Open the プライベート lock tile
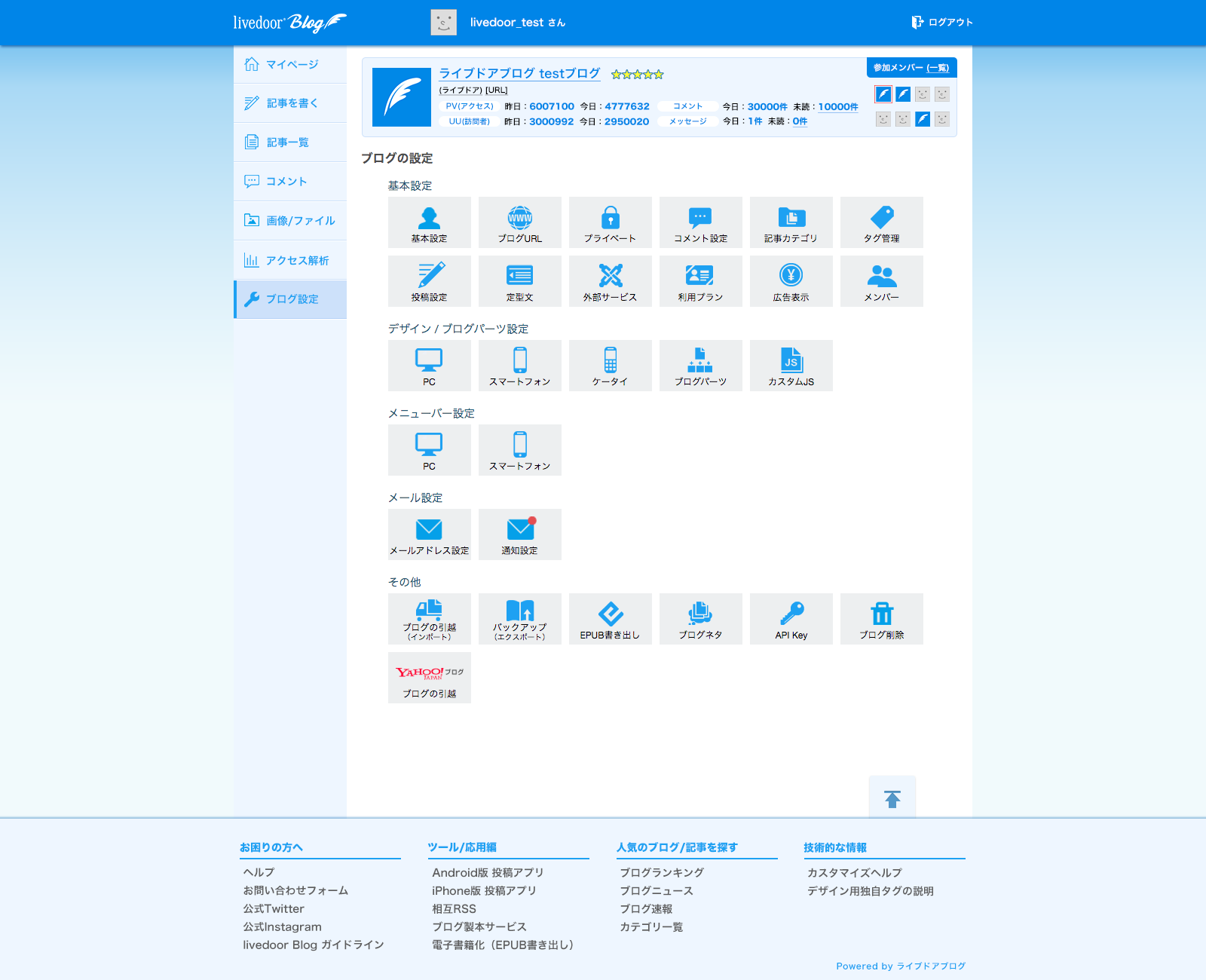 click(x=611, y=222)
